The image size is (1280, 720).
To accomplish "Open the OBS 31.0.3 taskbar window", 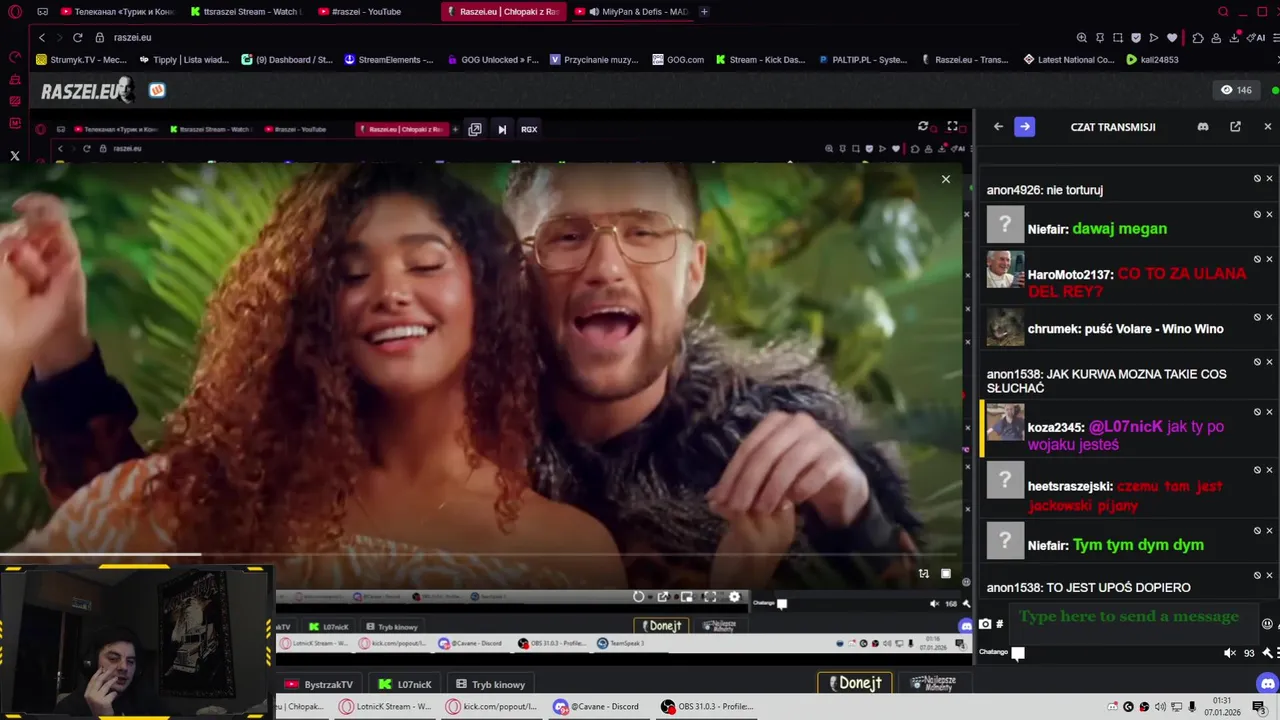I will [x=707, y=706].
